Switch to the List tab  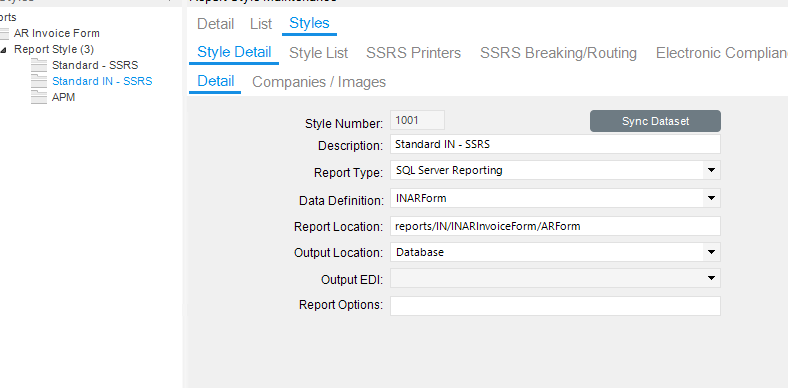[x=261, y=24]
